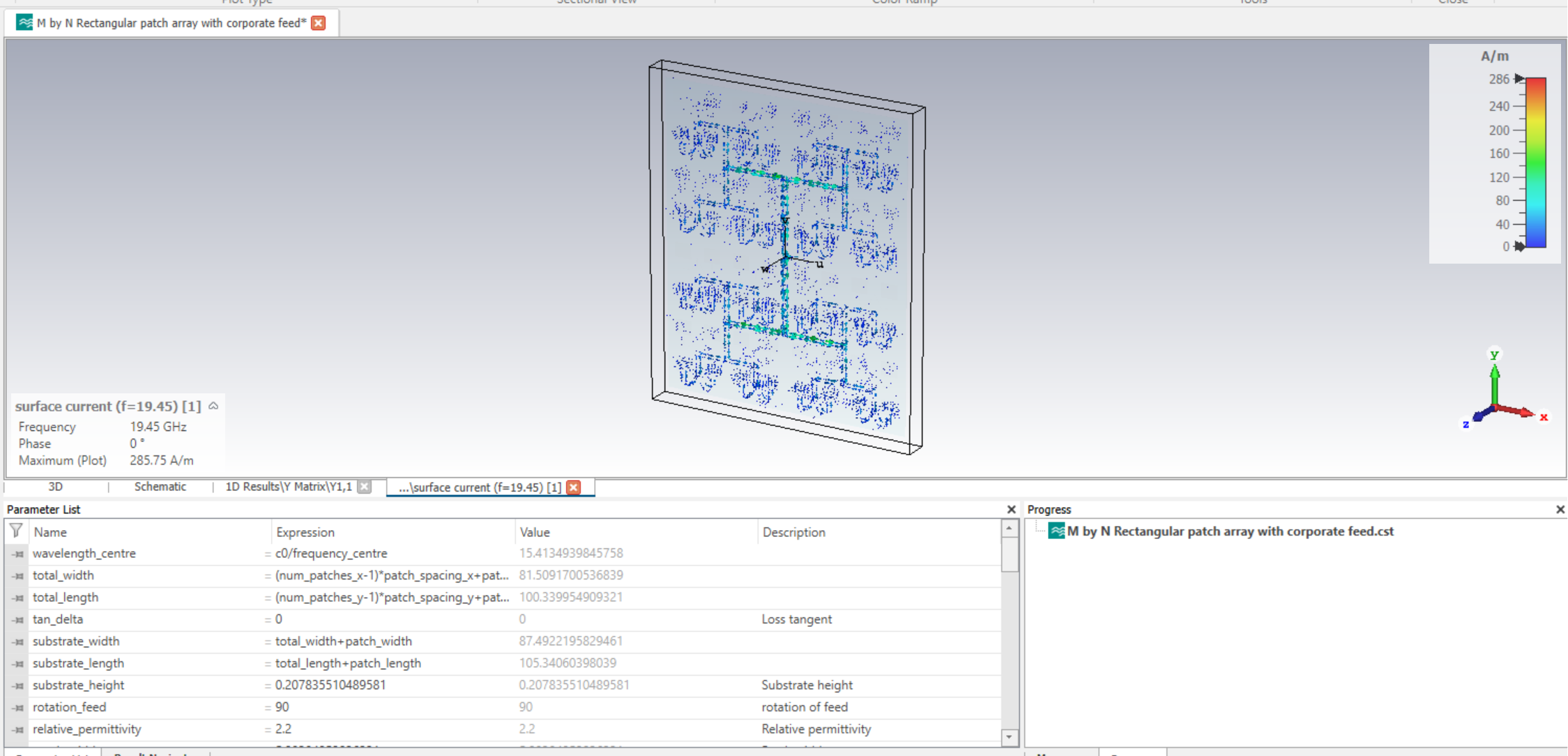Click the parameter filter funnel icon
The width and height of the screenshot is (1568, 756).
(x=16, y=531)
